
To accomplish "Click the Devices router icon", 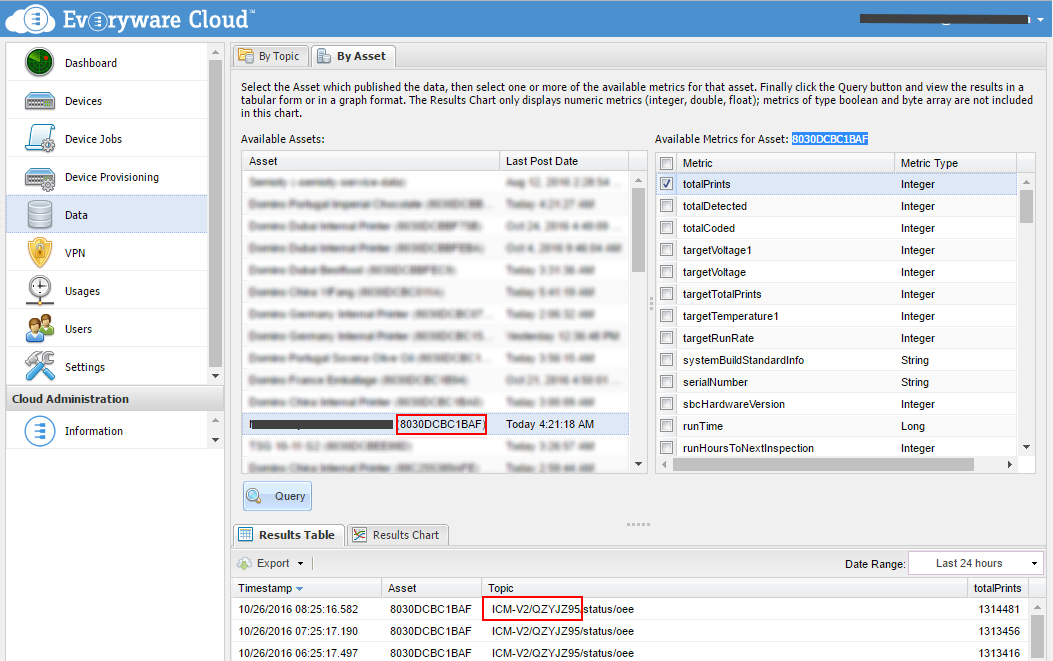I will click(x=40, y=101).
